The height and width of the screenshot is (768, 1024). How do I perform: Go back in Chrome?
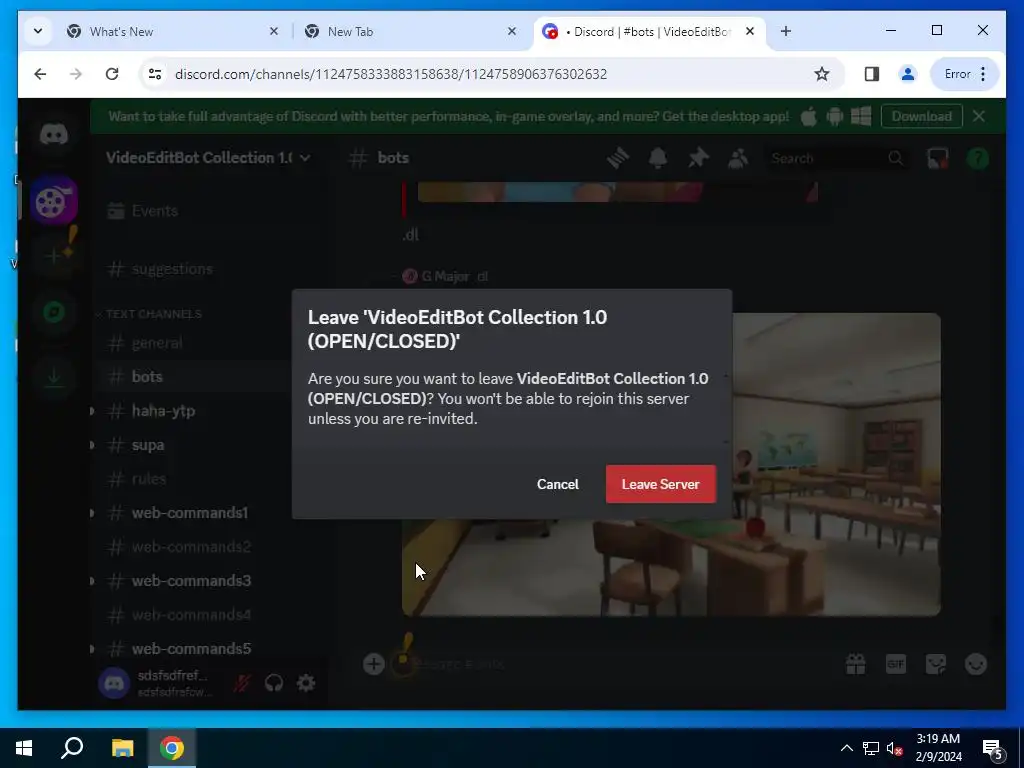click(x=40, y=74)
